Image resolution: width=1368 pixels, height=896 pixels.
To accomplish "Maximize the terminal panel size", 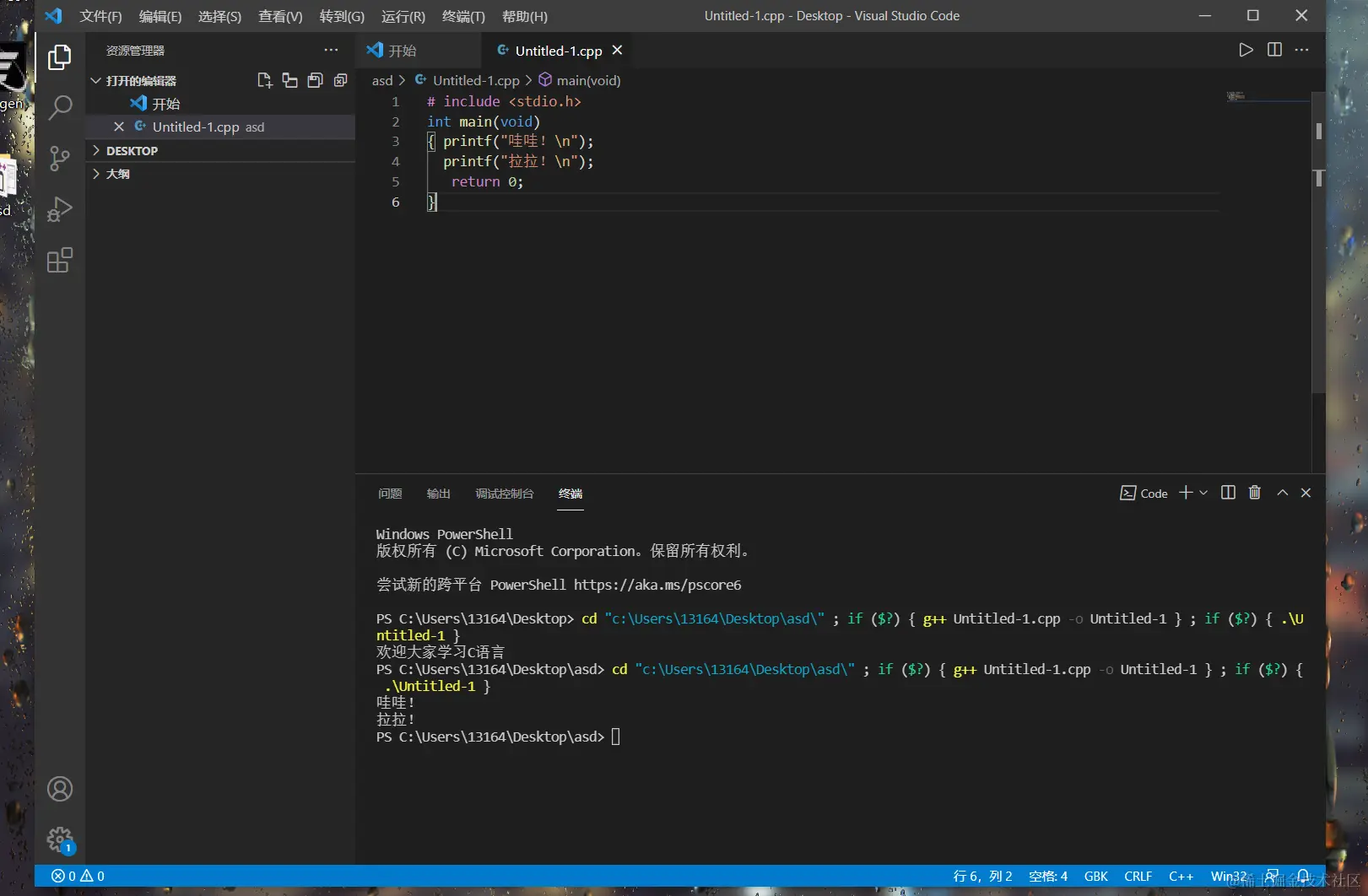I will click(x=1282, y=493).
